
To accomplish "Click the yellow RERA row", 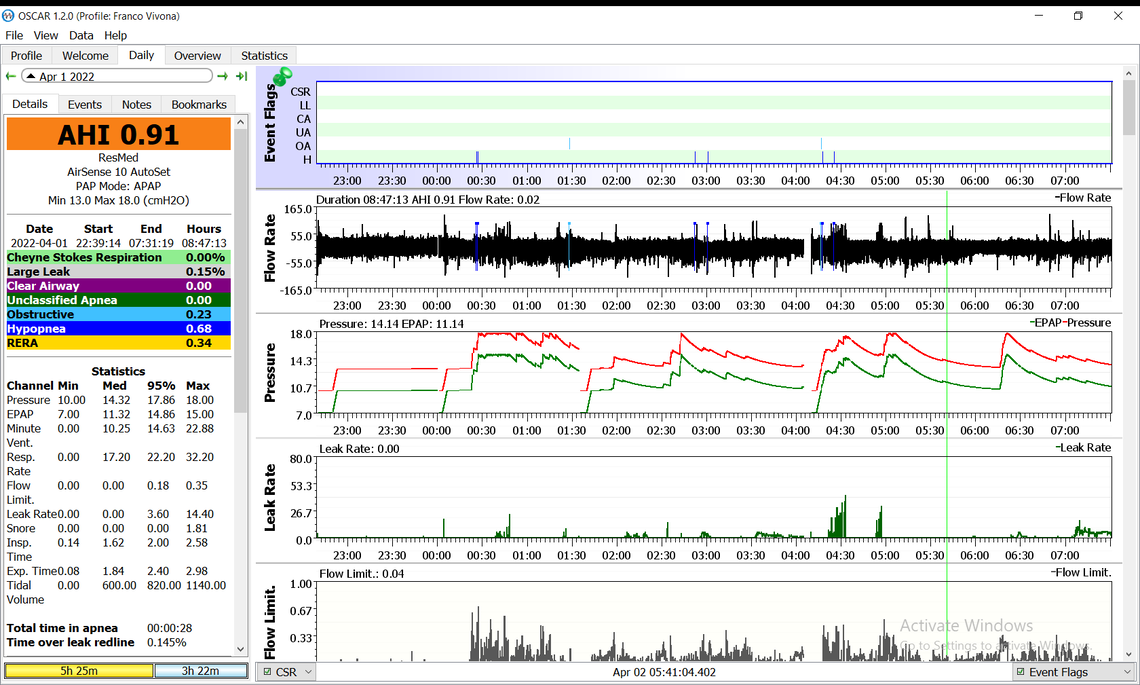I will point(119,343).
